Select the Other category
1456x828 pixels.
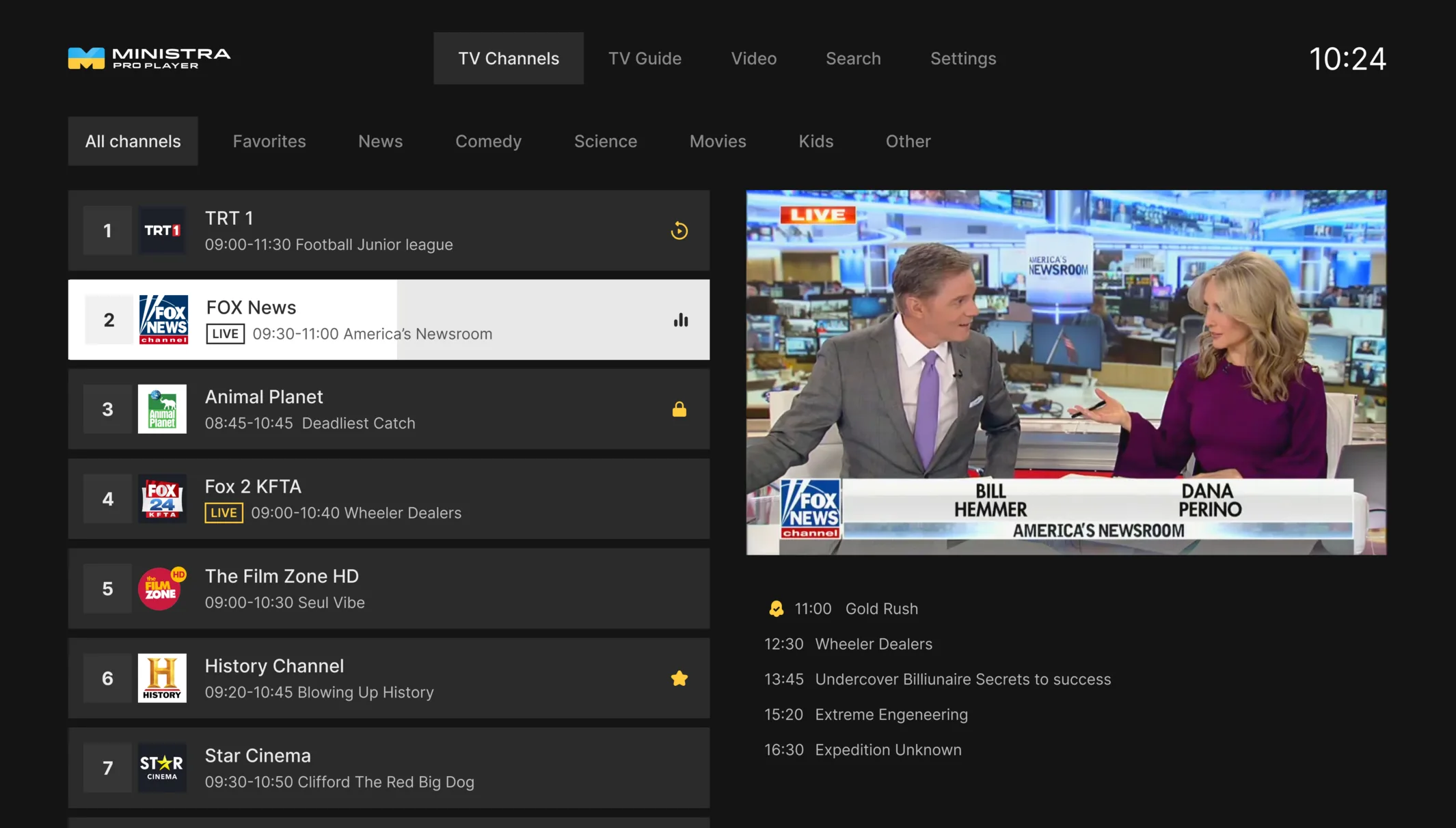click(908, 141)
